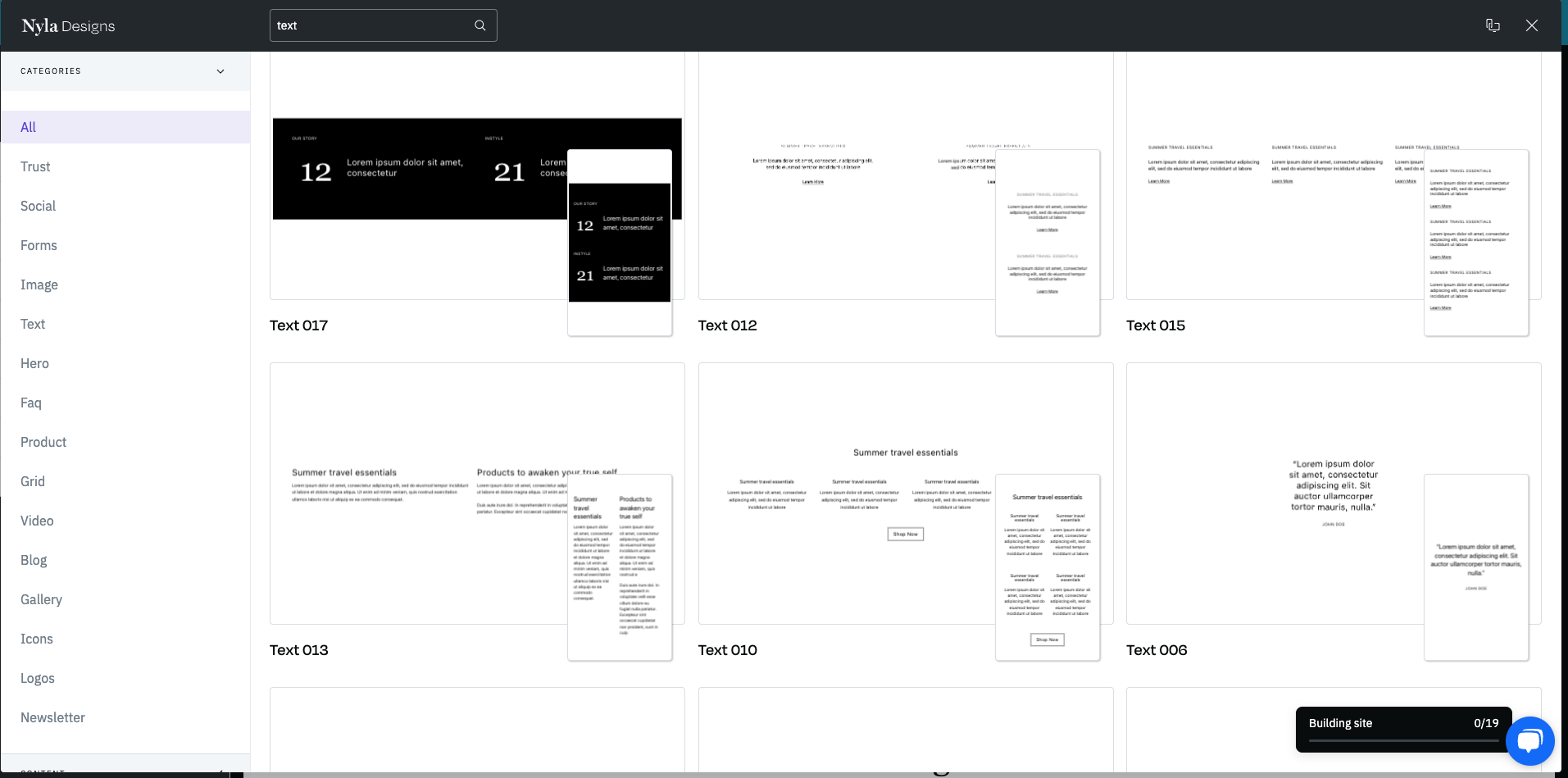Viewport: 1568px width, 778px height.
Task: Click the 'Text 015' label
Action: 1156,325
